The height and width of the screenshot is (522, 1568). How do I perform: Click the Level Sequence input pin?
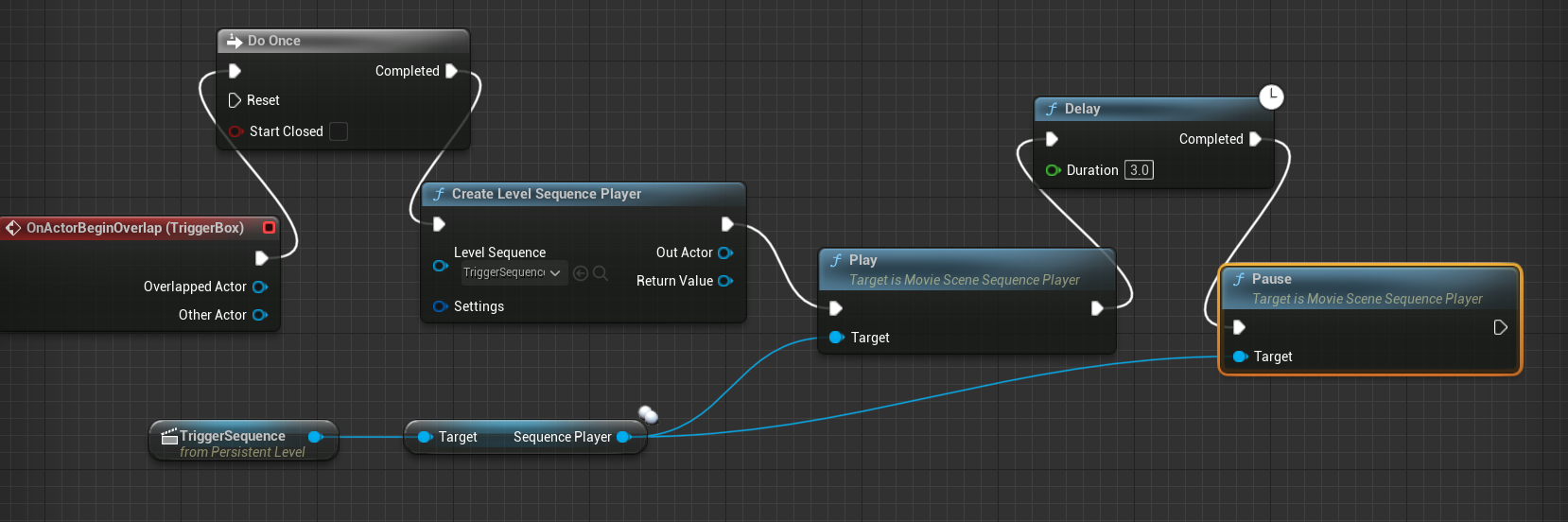click(440, 266)
